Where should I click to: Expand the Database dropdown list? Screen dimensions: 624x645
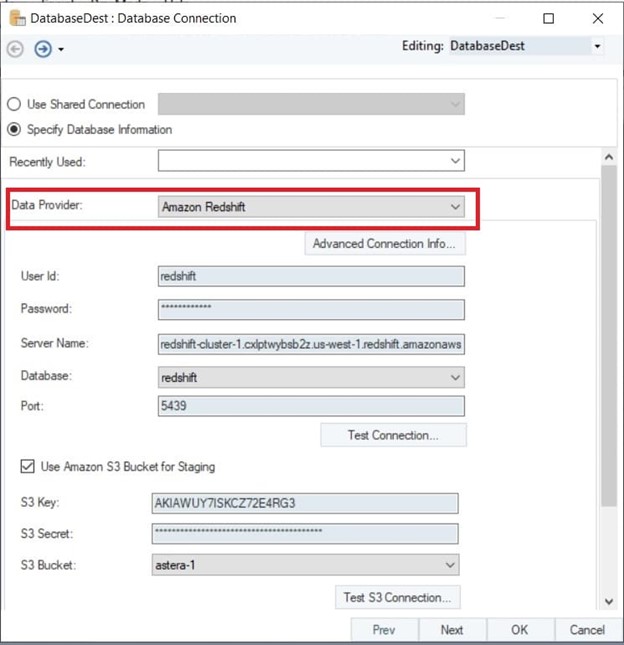point(455,377)
